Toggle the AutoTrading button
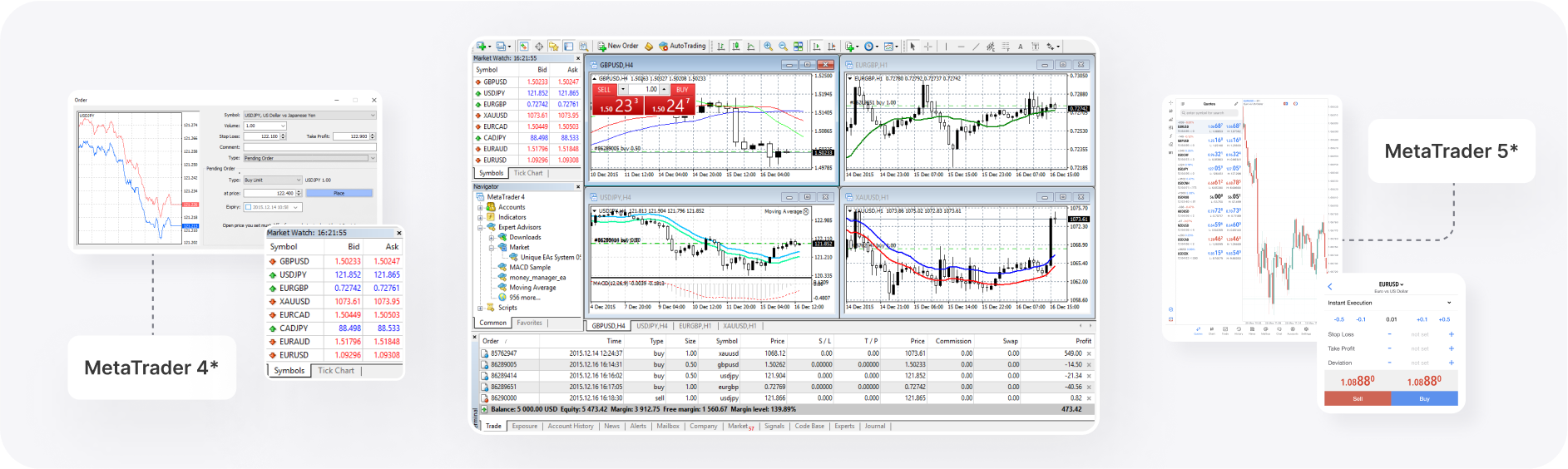 coord(682,46)
